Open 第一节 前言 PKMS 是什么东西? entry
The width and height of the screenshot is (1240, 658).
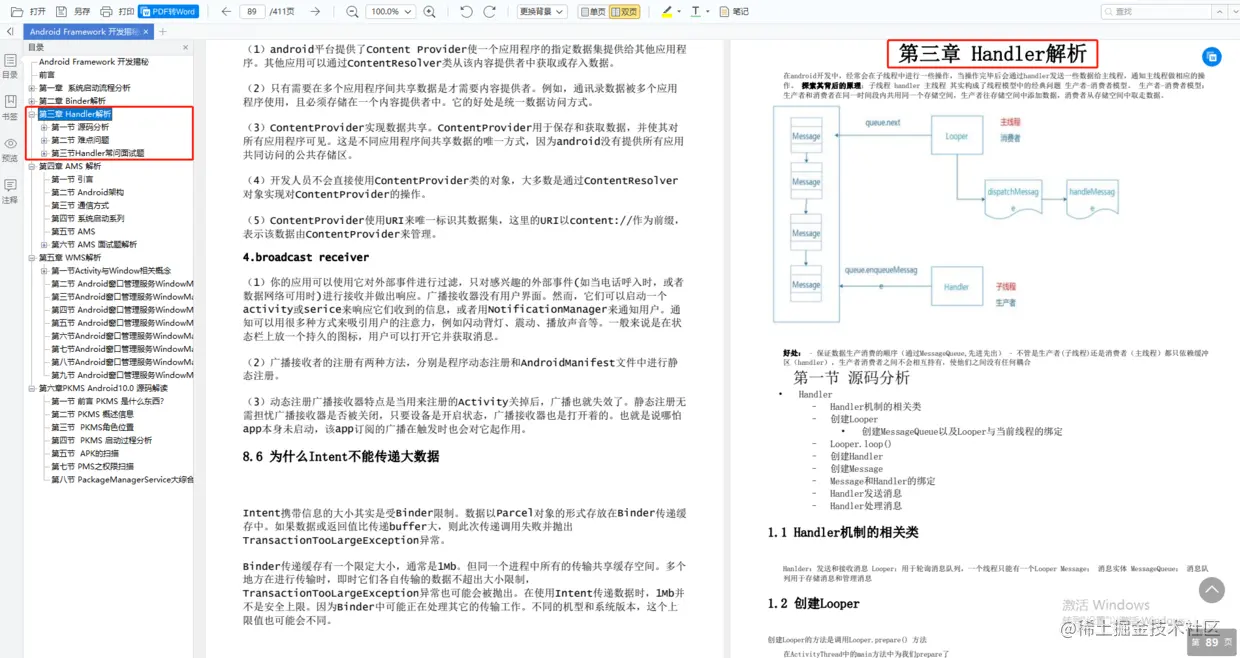pos(107,401)
